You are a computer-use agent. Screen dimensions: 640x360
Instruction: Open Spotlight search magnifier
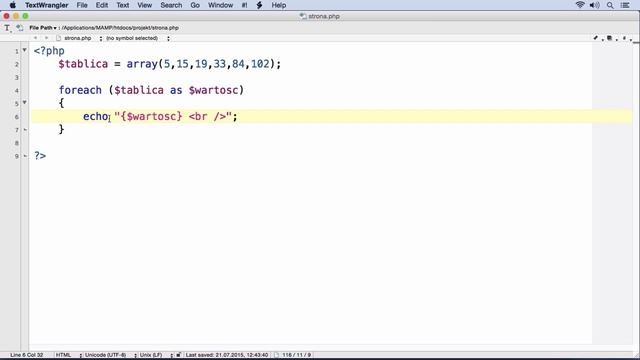[x=610, y=5]
